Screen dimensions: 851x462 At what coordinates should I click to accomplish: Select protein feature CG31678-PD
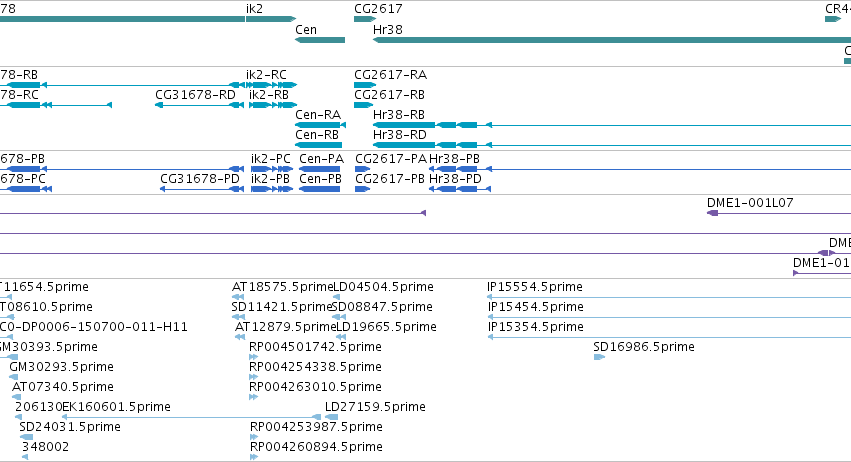tap(200, 179)
